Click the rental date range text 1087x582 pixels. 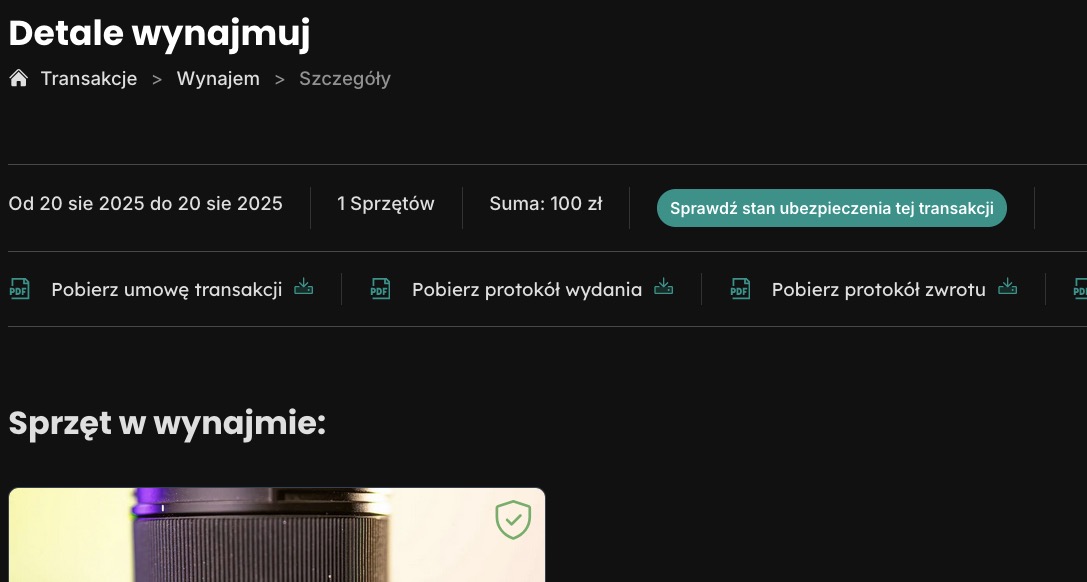pyautogui.click(x=146, y=204)
